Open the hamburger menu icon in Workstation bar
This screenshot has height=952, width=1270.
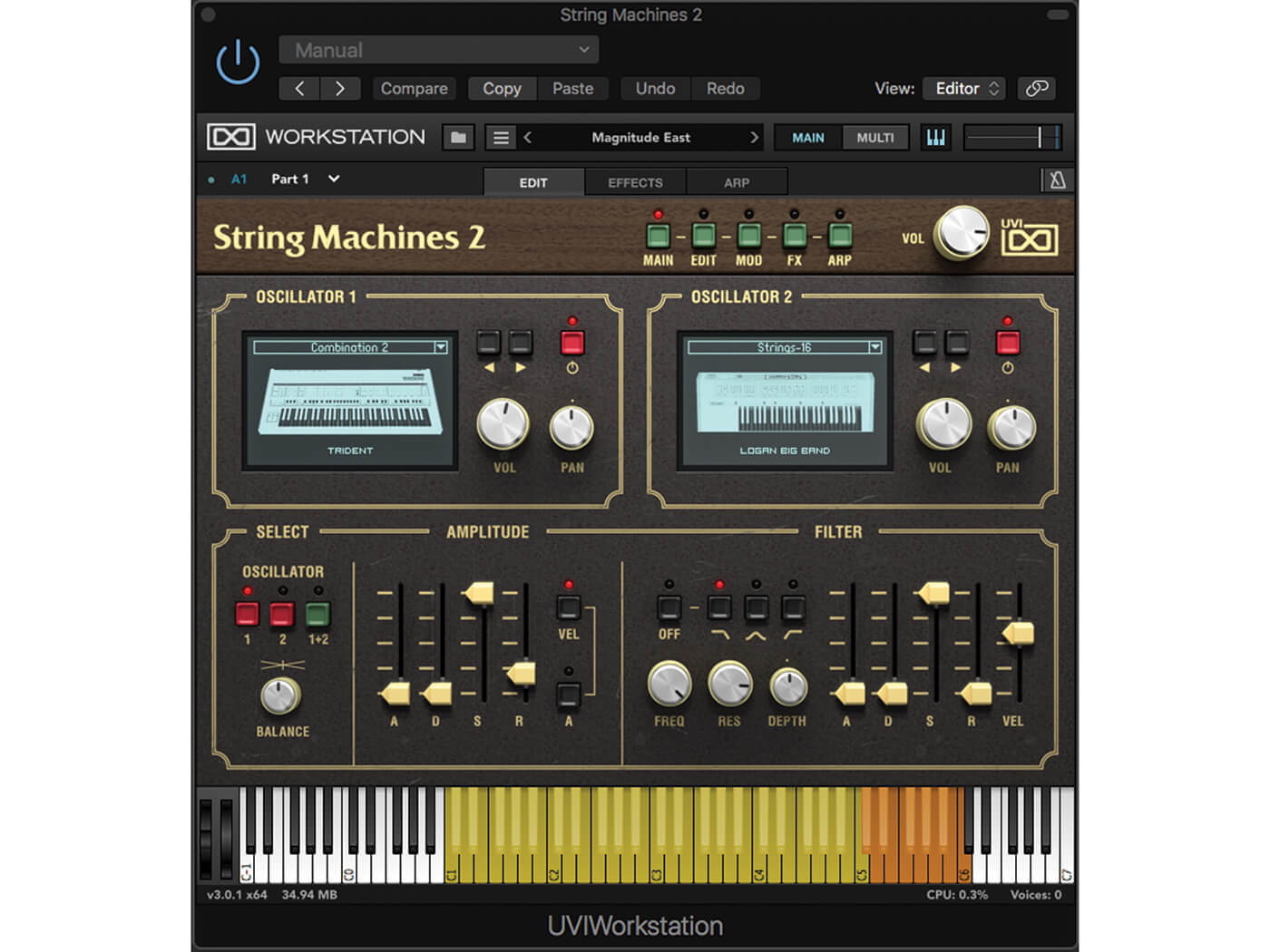click(x=500, y=137)
